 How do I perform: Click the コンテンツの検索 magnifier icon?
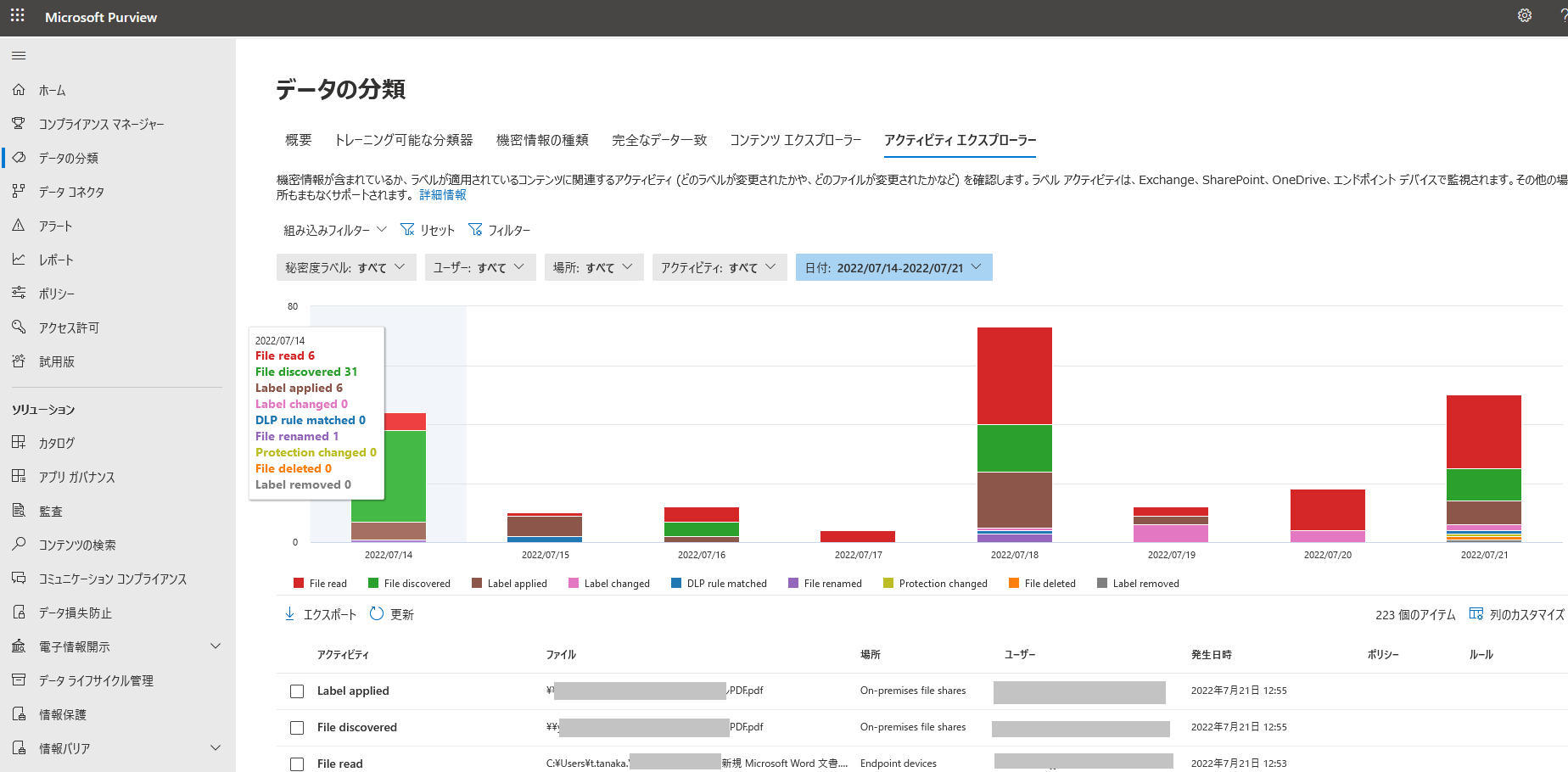coord(19,545)
